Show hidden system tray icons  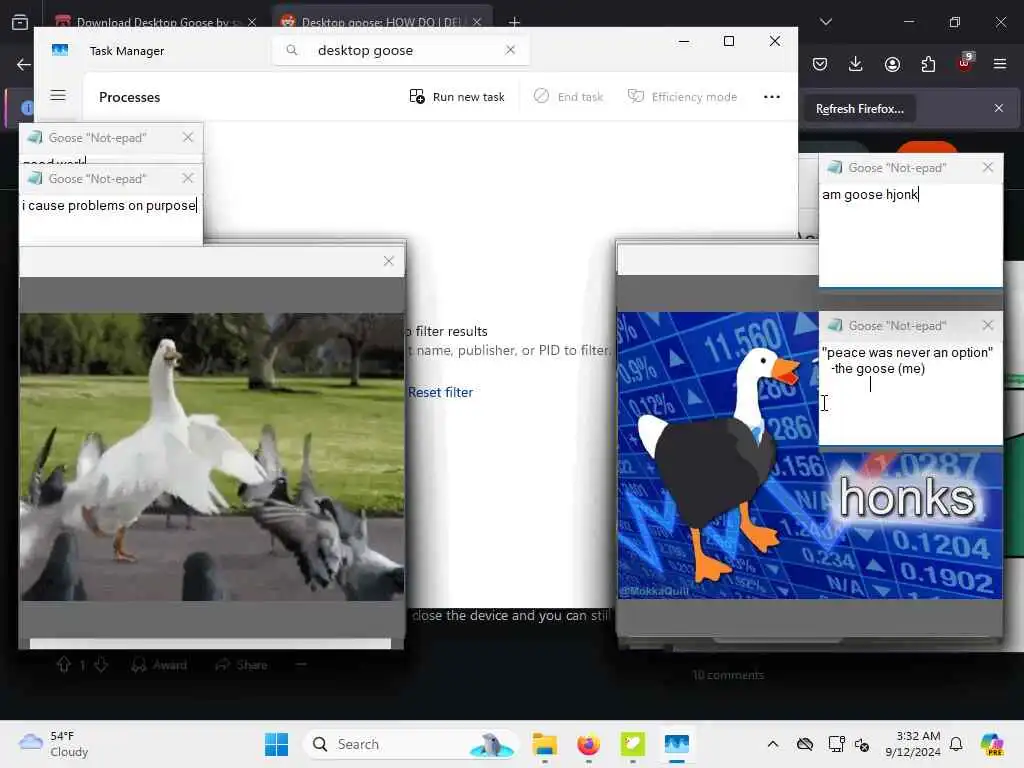[x=773, y=744]
